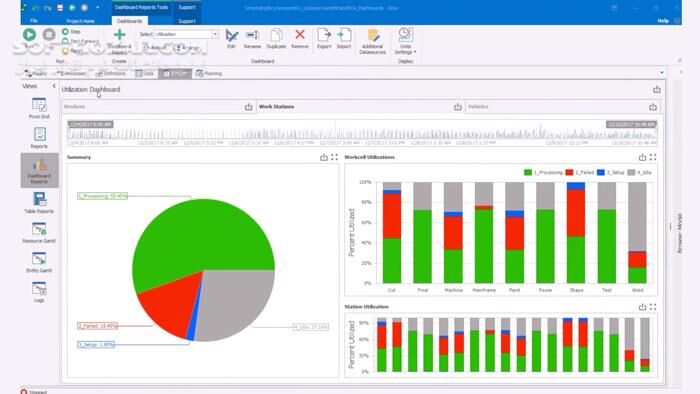Open the Dashboard Reports view

(x=39, y=170)
